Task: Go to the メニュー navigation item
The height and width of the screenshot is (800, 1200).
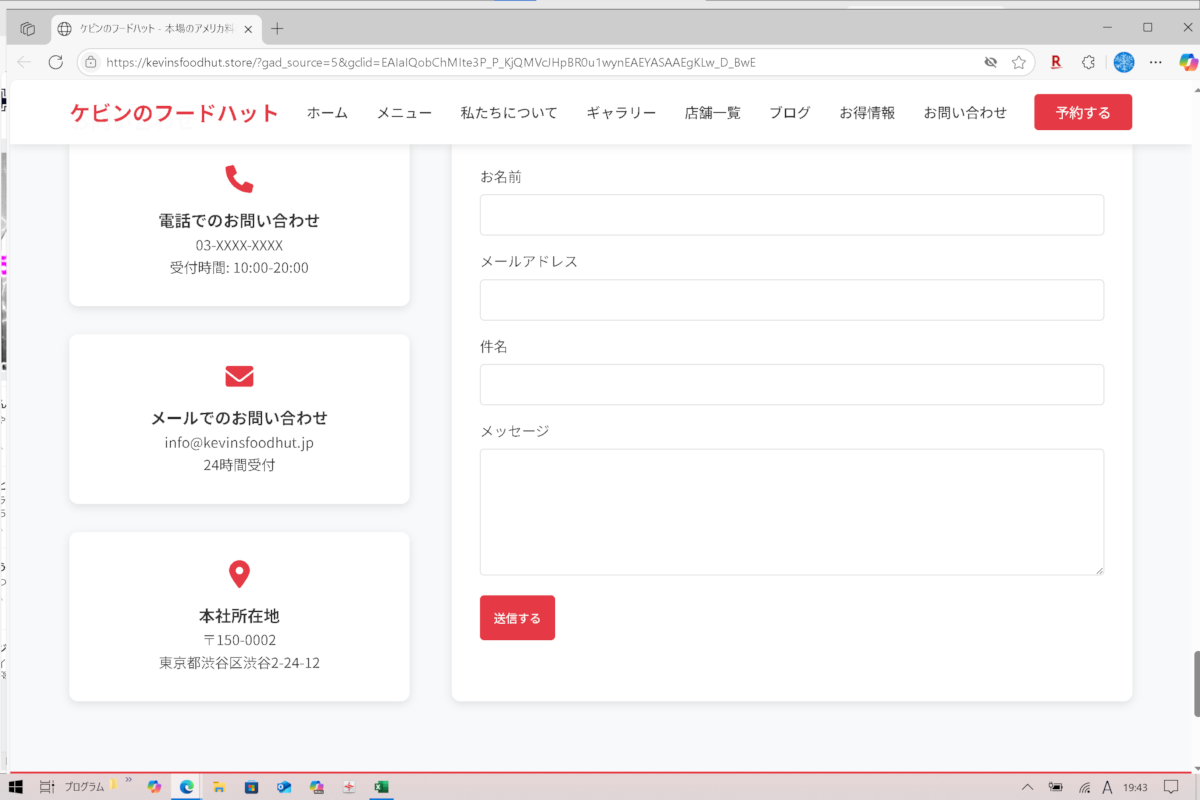Action: pyautogui.click(x=404, y=113)
